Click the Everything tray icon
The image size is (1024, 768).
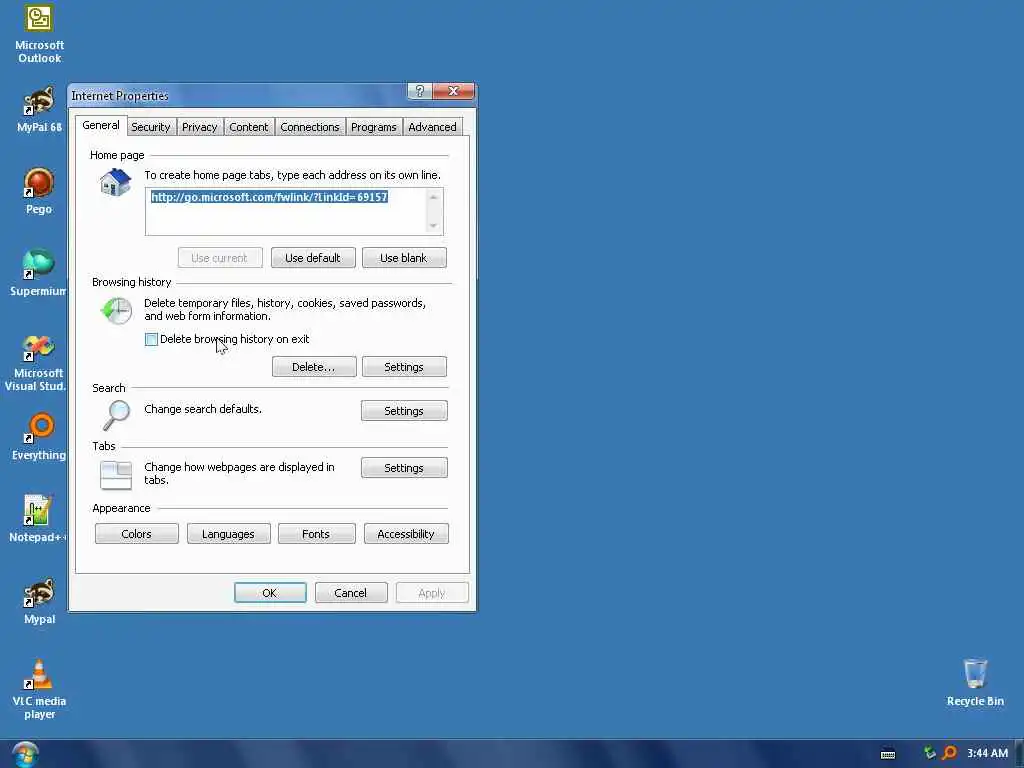949,753
